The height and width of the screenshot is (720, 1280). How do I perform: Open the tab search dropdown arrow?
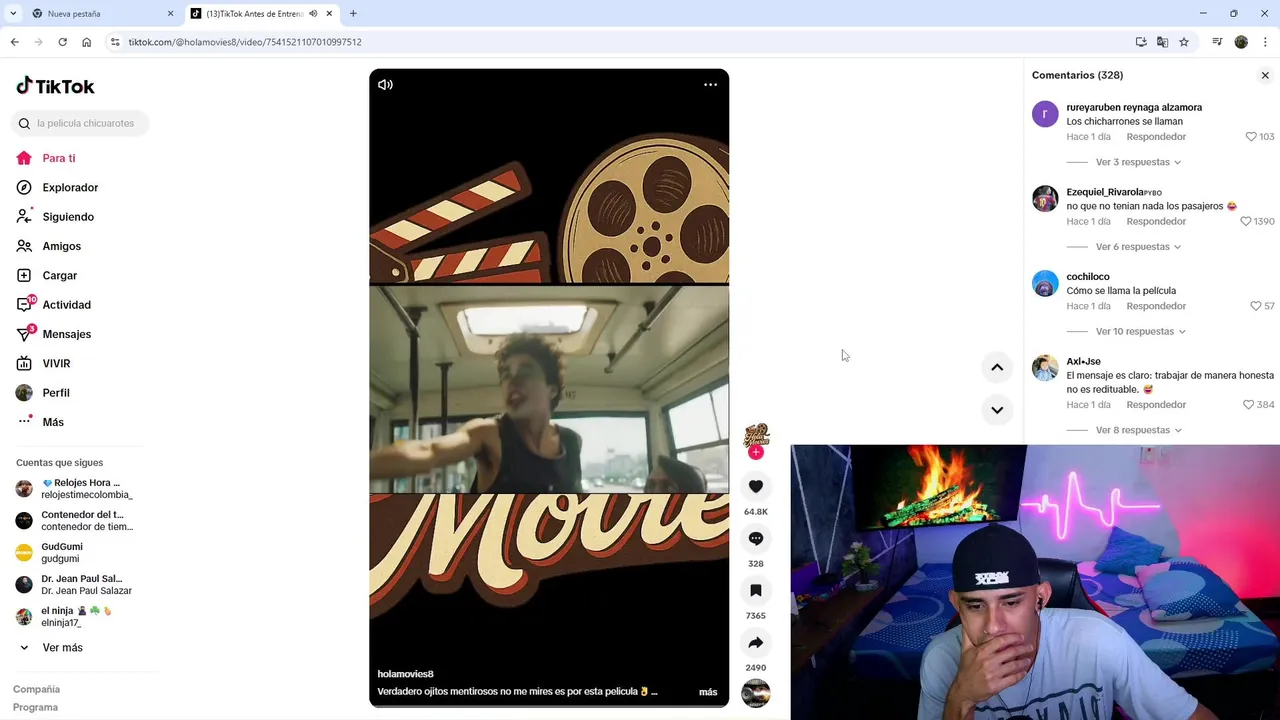13,14
